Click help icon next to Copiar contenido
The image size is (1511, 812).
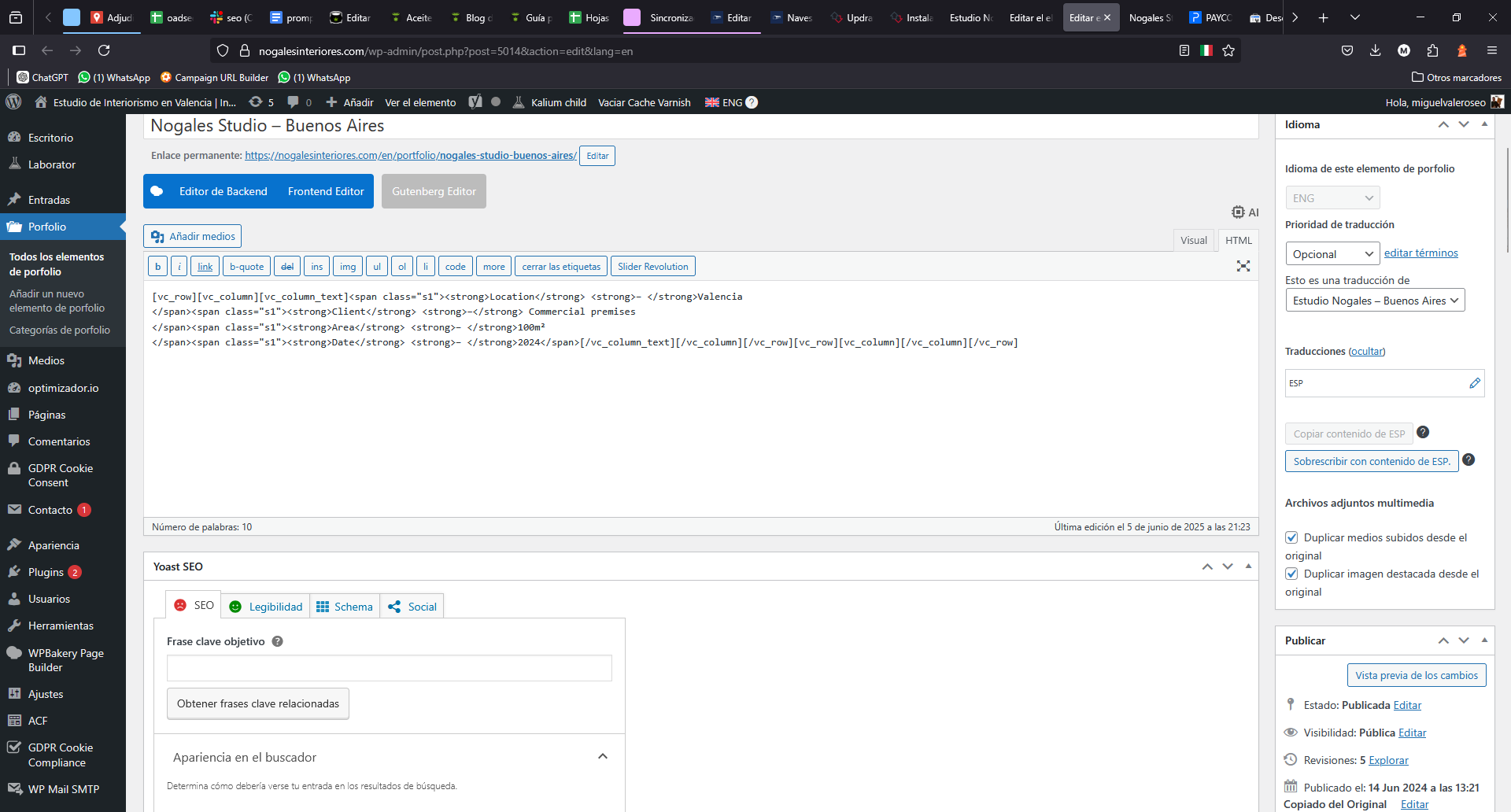point(1423,432)
